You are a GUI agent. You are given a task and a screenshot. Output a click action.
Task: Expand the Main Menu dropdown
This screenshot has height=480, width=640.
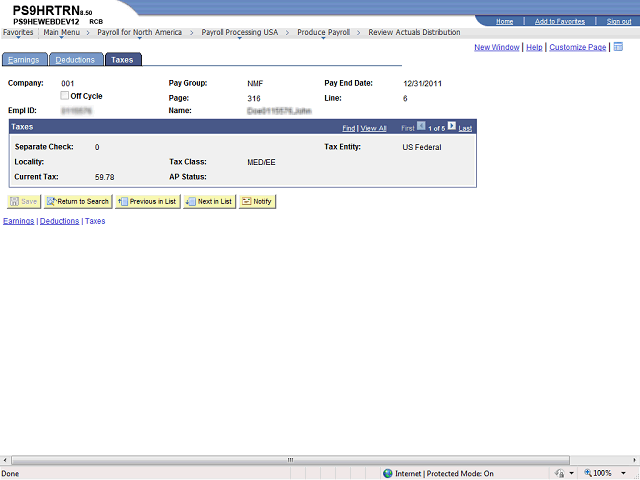point(62,32)
